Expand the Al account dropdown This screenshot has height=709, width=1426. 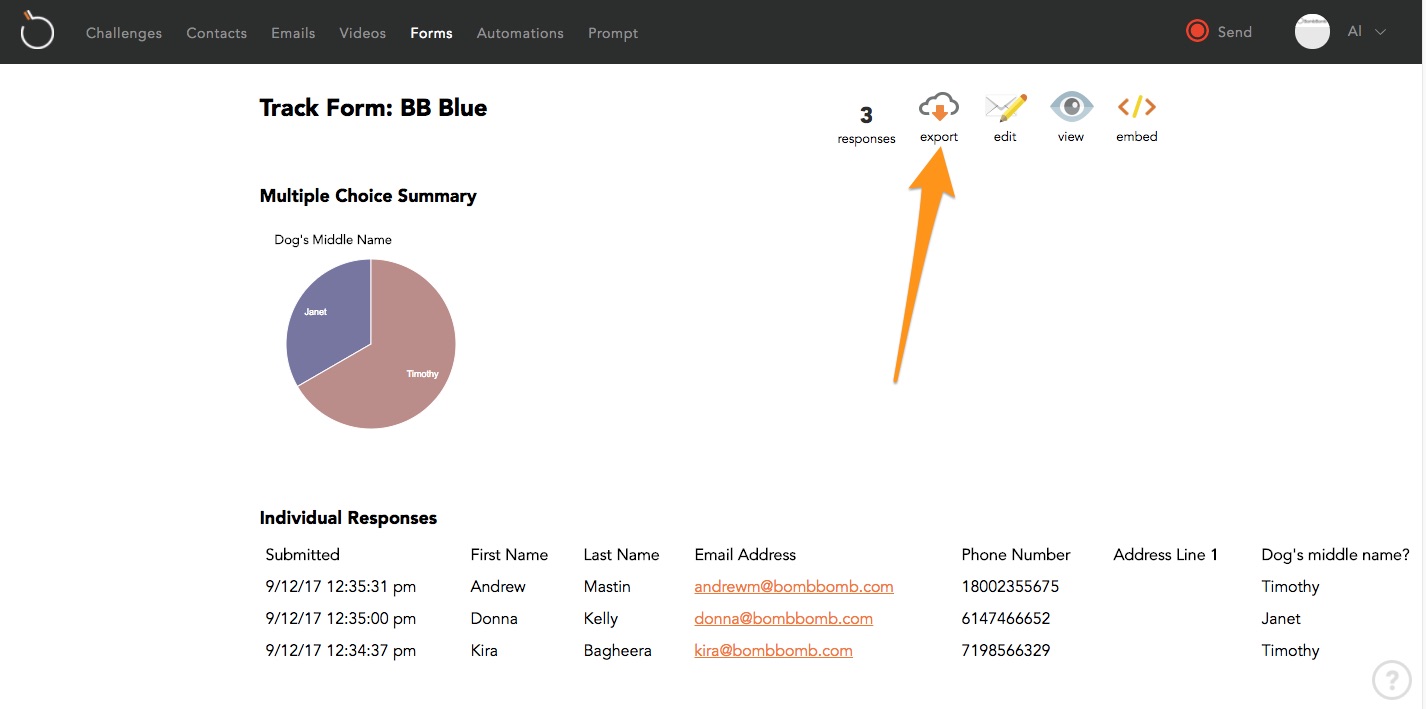click(1366, 32)
